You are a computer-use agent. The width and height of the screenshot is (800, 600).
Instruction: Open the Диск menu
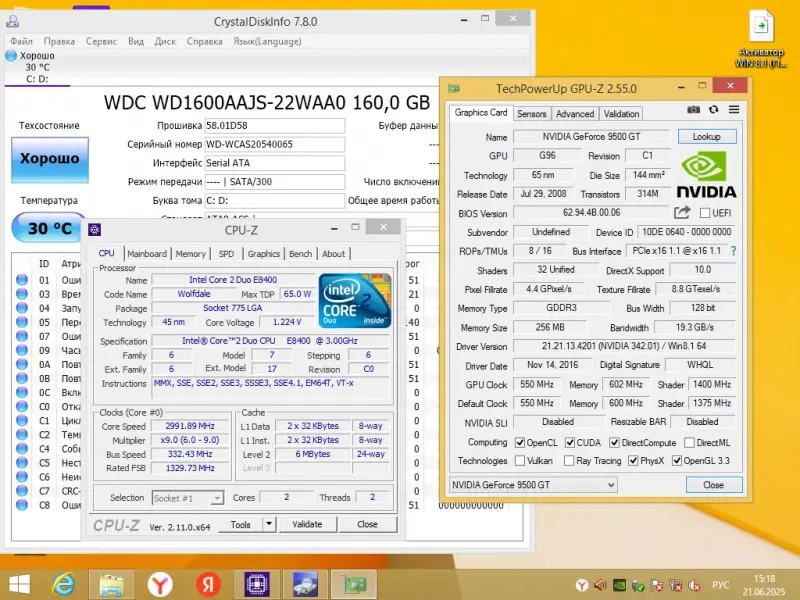point(165,41)
